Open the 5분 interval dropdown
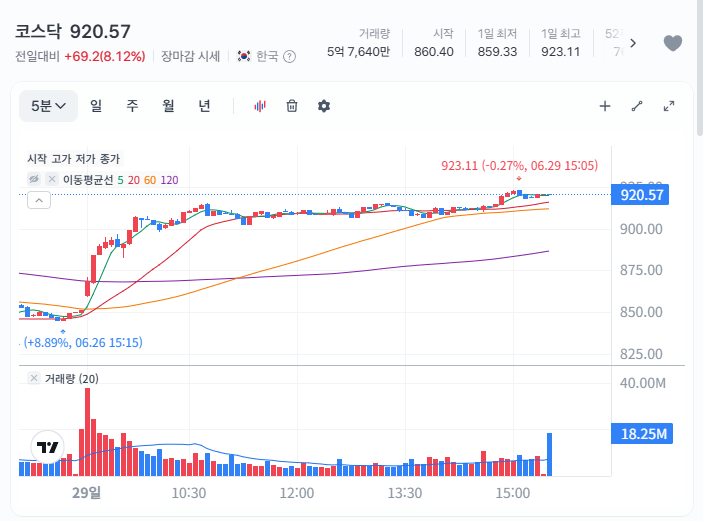 48,106
